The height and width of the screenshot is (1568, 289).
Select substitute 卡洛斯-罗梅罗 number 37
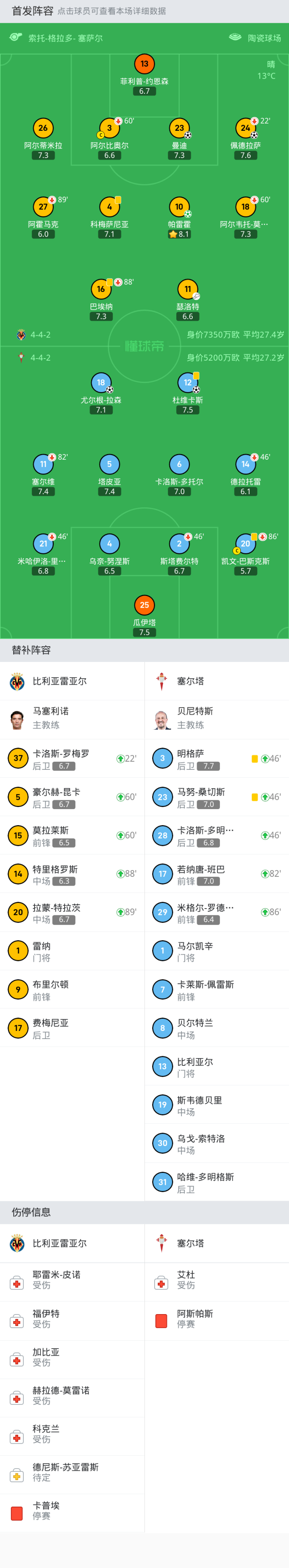click(18, 759)
